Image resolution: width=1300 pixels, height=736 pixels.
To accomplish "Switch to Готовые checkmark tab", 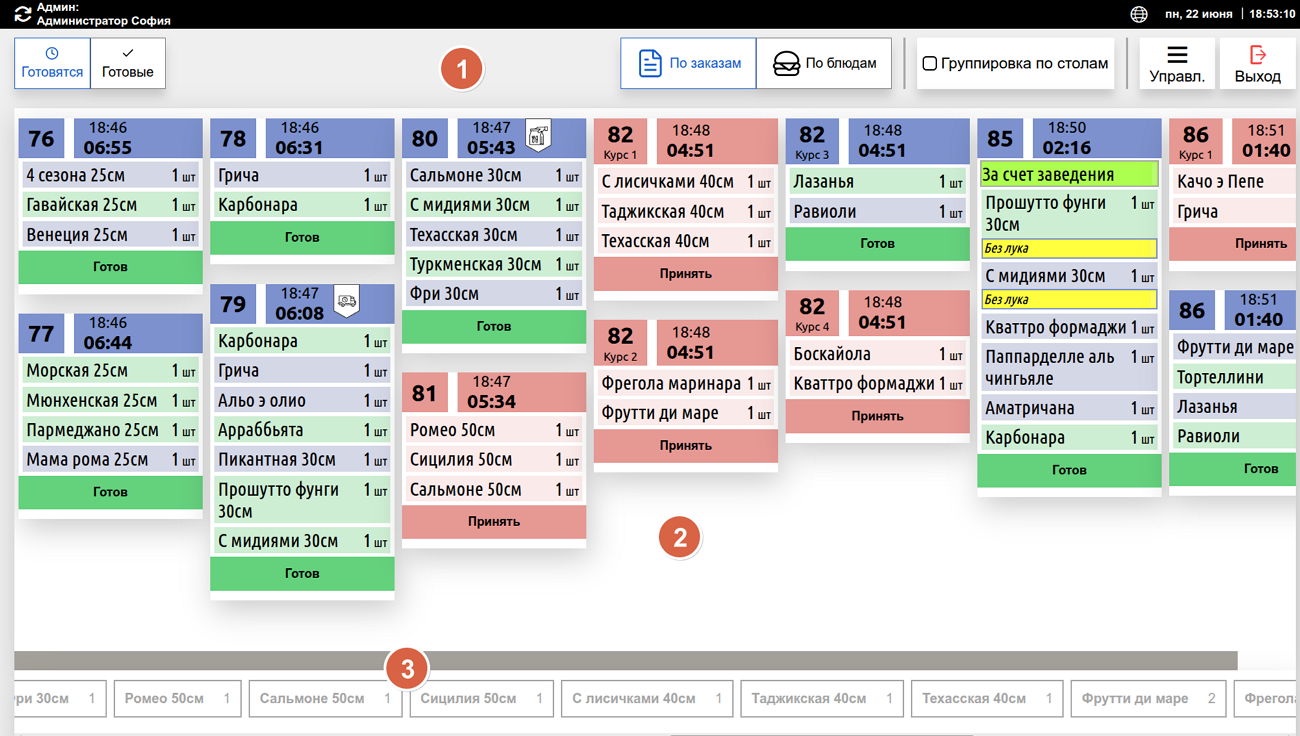I will 128,63.
